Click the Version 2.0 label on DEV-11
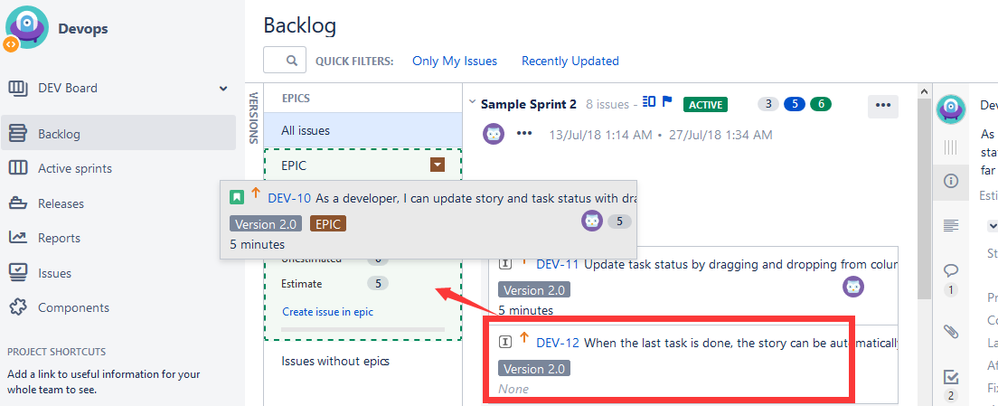Screen dimensions: 998x406 coord(534,290)
